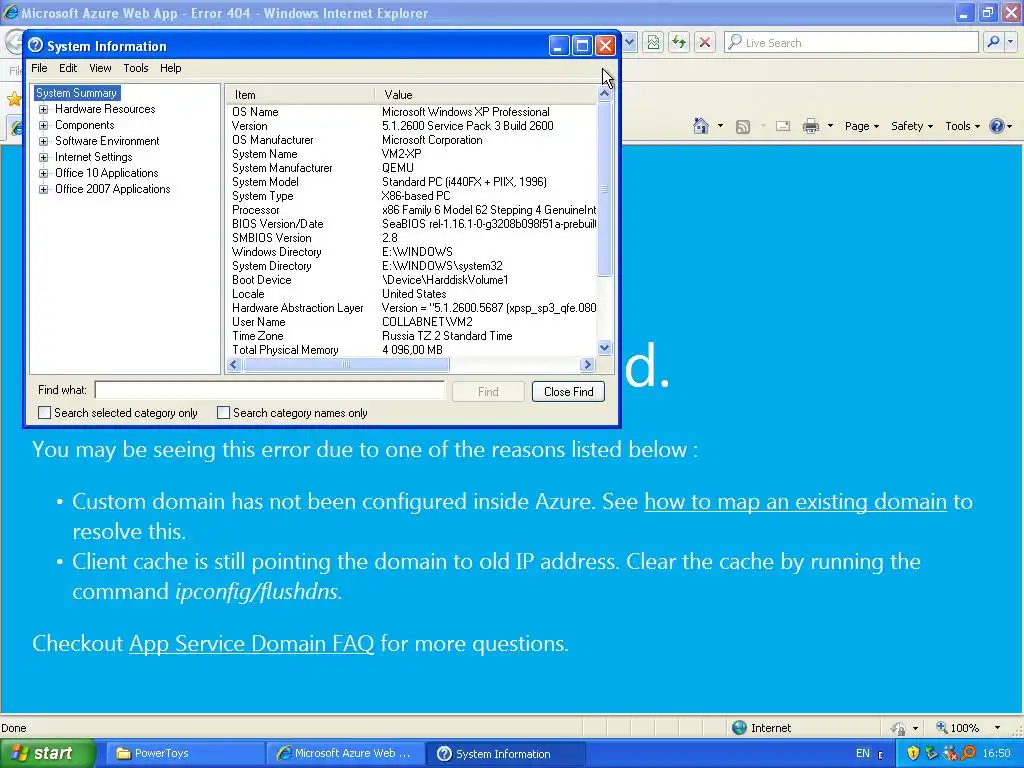Image resolution: width=1024 pixels, height=768 pixels.
Task: Open the Print dropdown arrow in the IE command bar
Action: tap(830, 126)
